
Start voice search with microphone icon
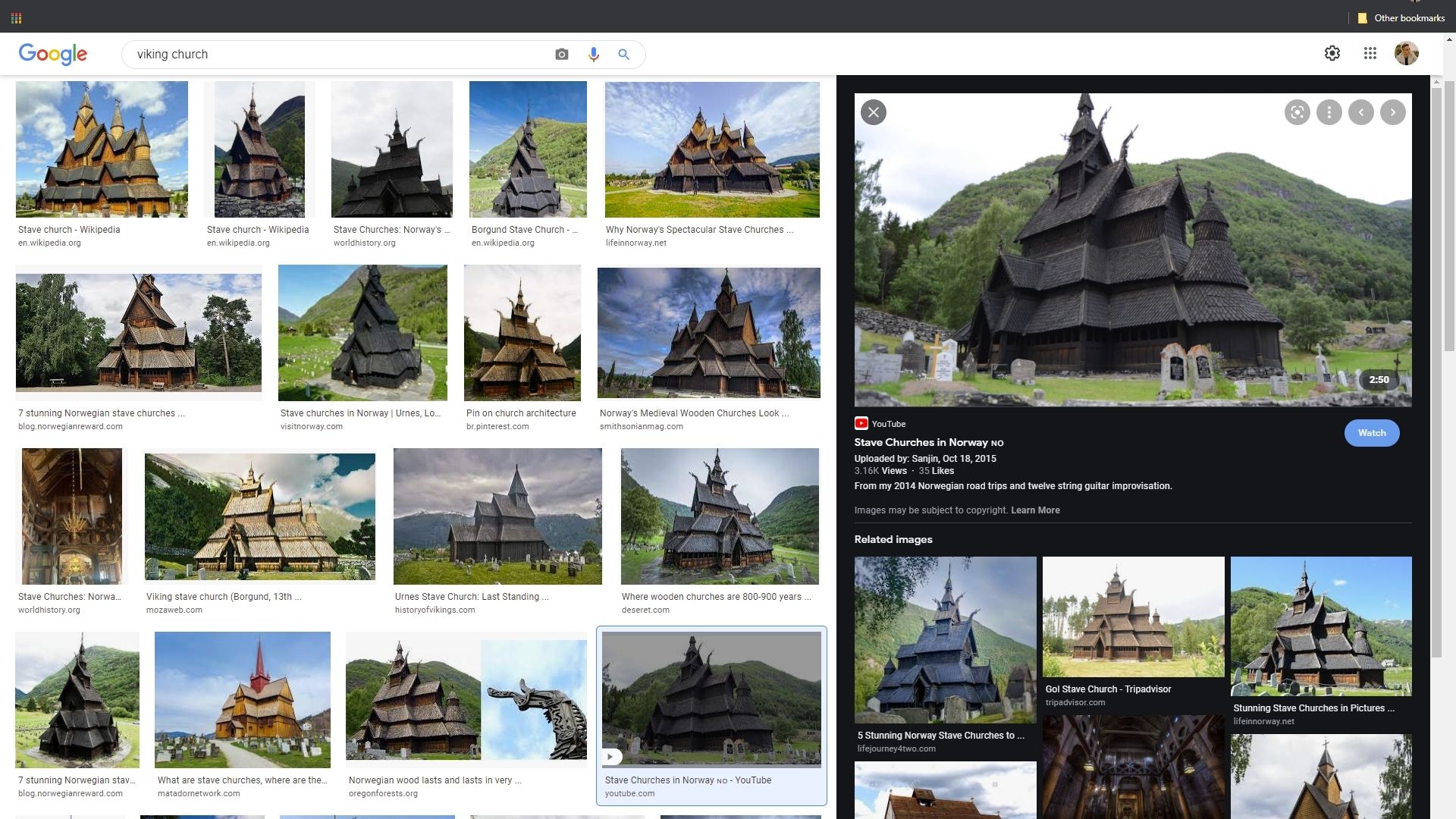[593, 55]
